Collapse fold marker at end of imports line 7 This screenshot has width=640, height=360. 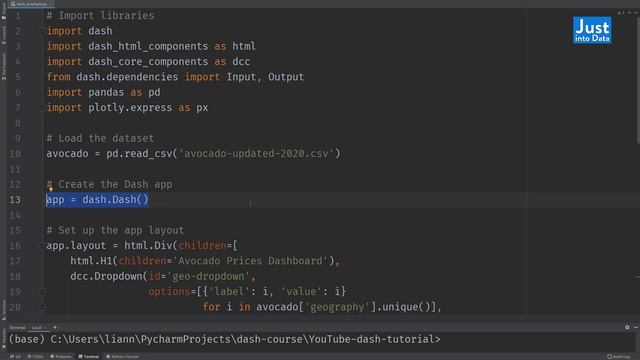(42, 108)
